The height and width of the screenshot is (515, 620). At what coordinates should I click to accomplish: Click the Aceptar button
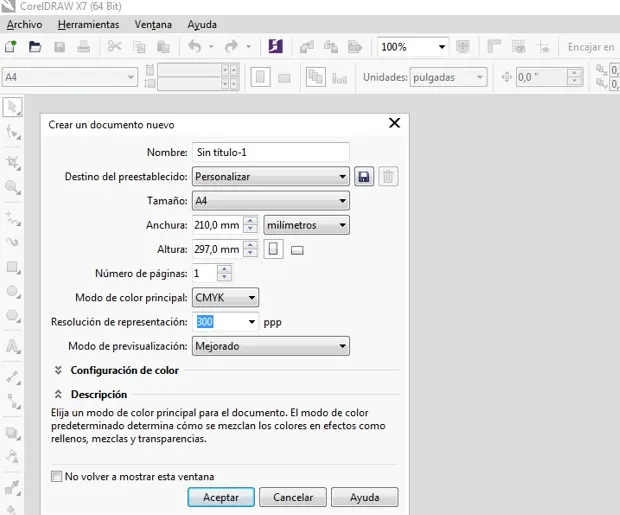pyautogui.click(x=220, y=497)
